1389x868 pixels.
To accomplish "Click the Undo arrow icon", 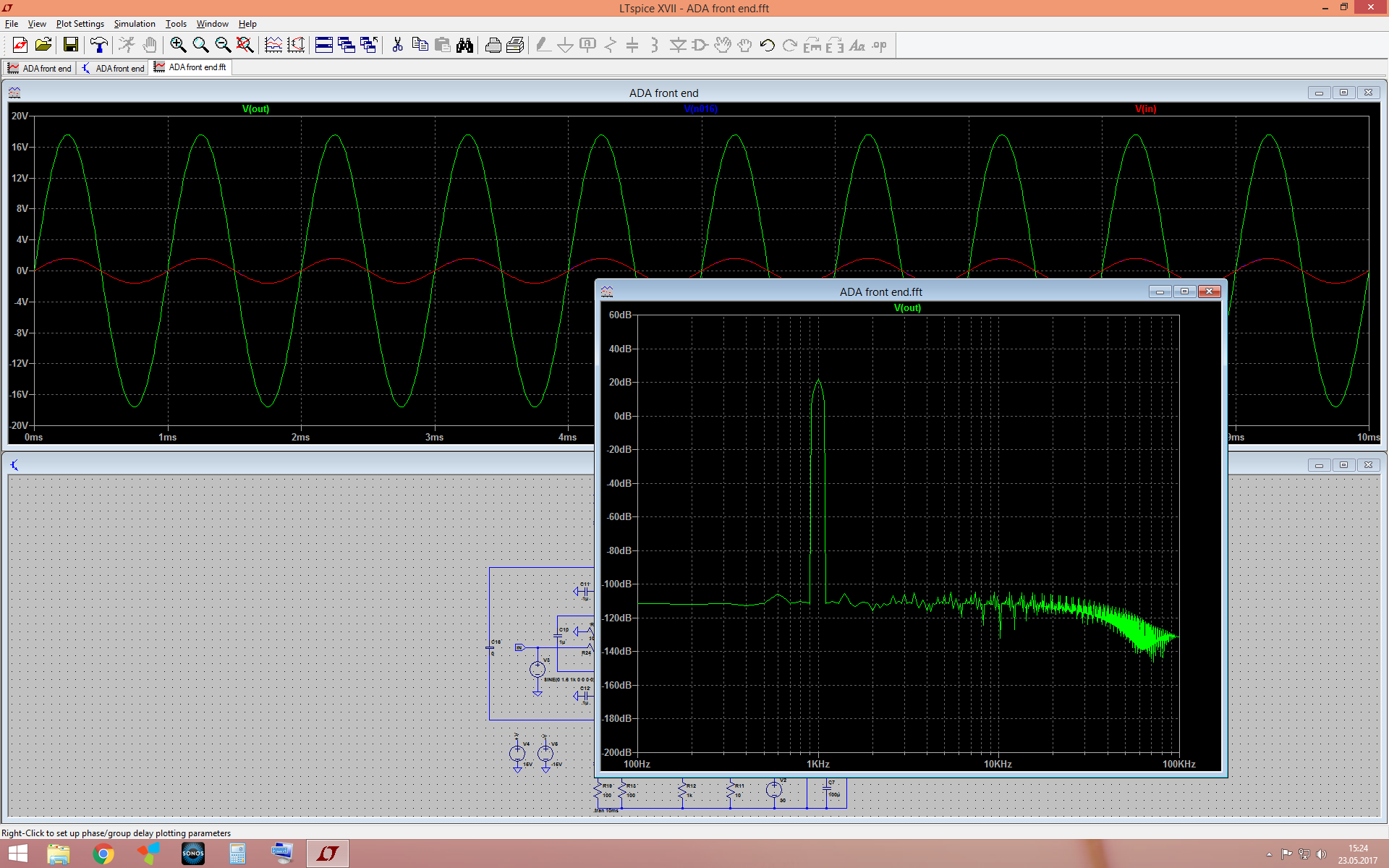I will (x=768, y=46).
